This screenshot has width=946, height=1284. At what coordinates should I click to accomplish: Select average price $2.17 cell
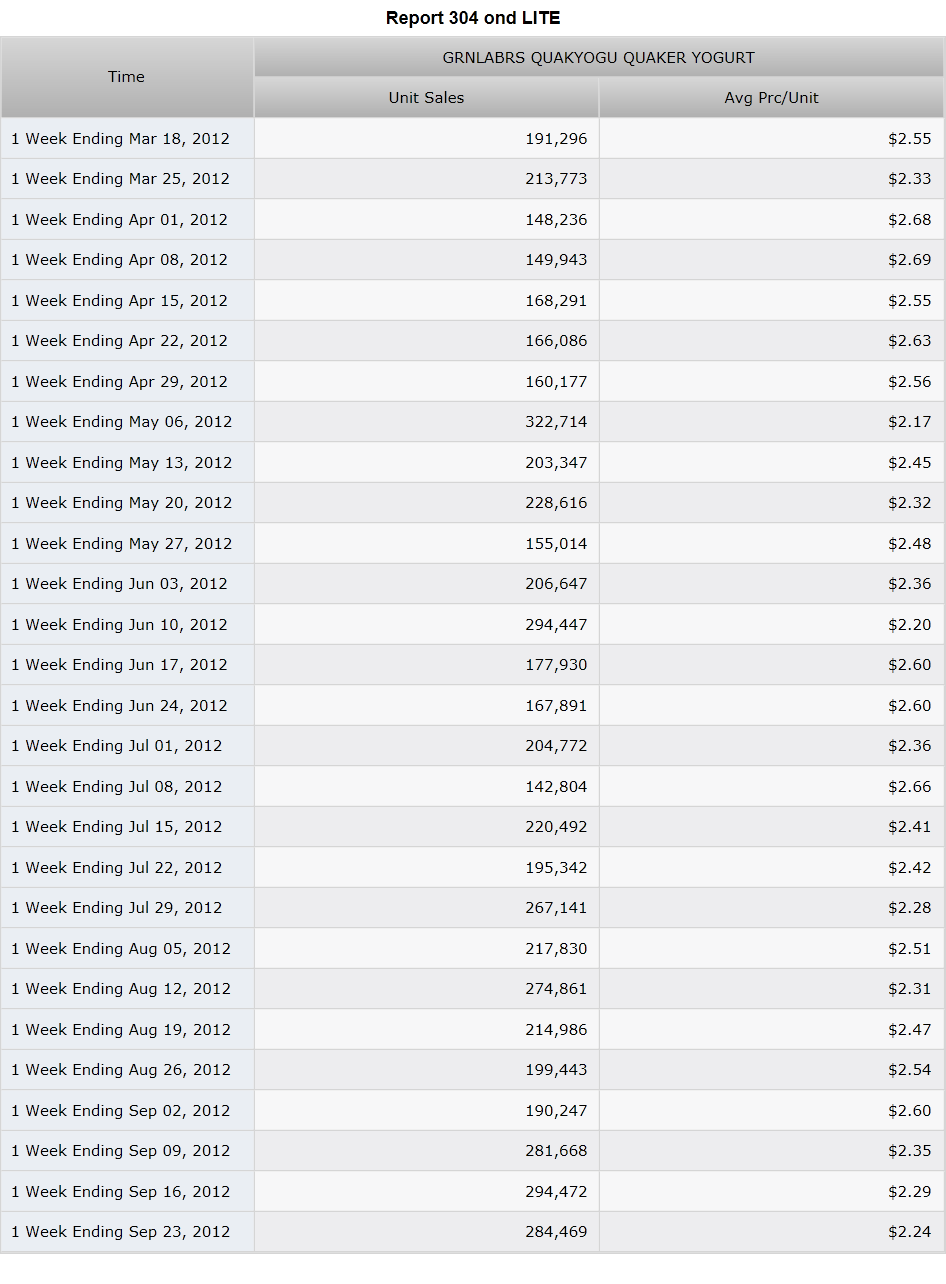(x=771, y=422)
